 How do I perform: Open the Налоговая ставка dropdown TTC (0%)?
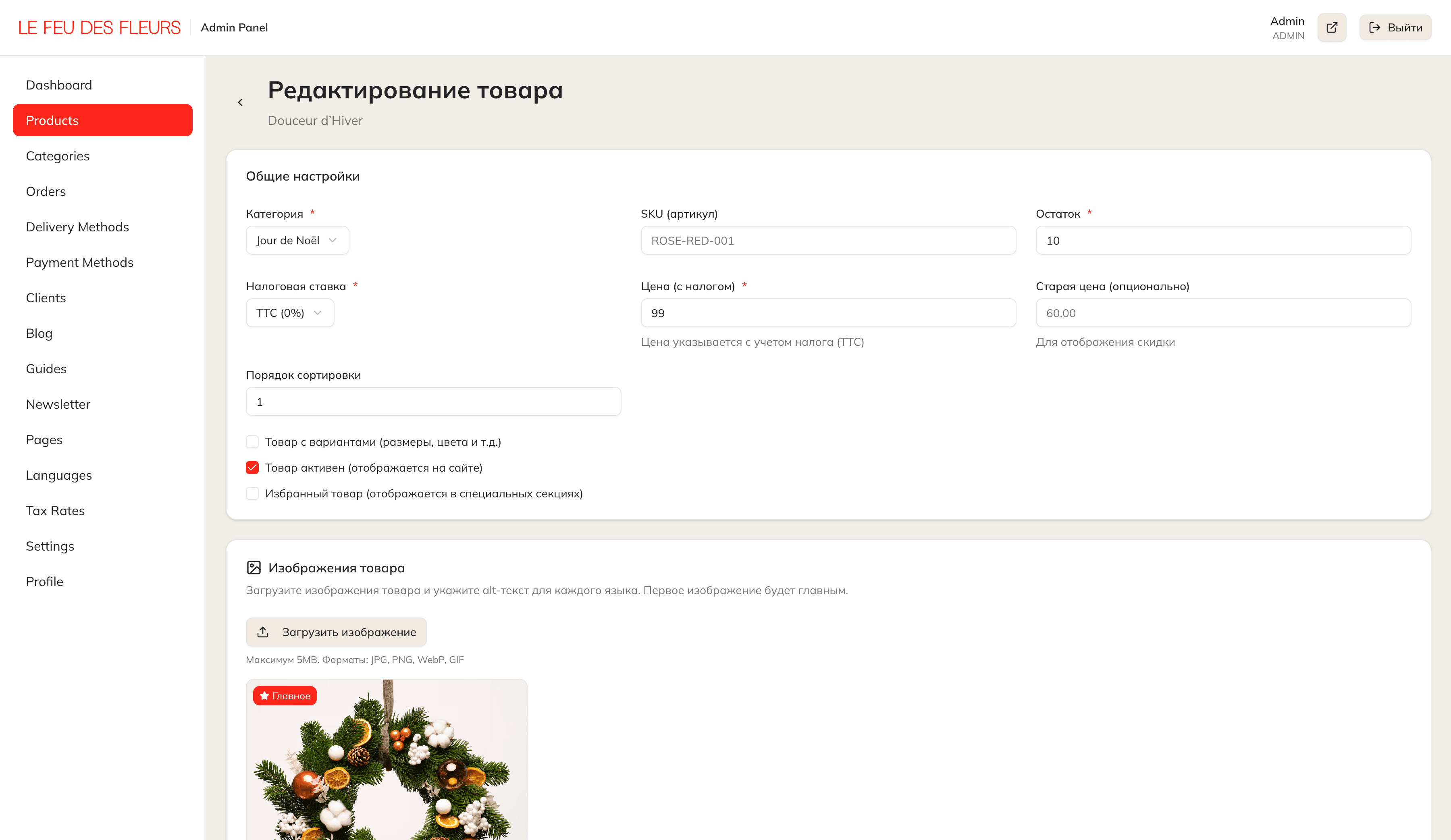pos(290,313)
